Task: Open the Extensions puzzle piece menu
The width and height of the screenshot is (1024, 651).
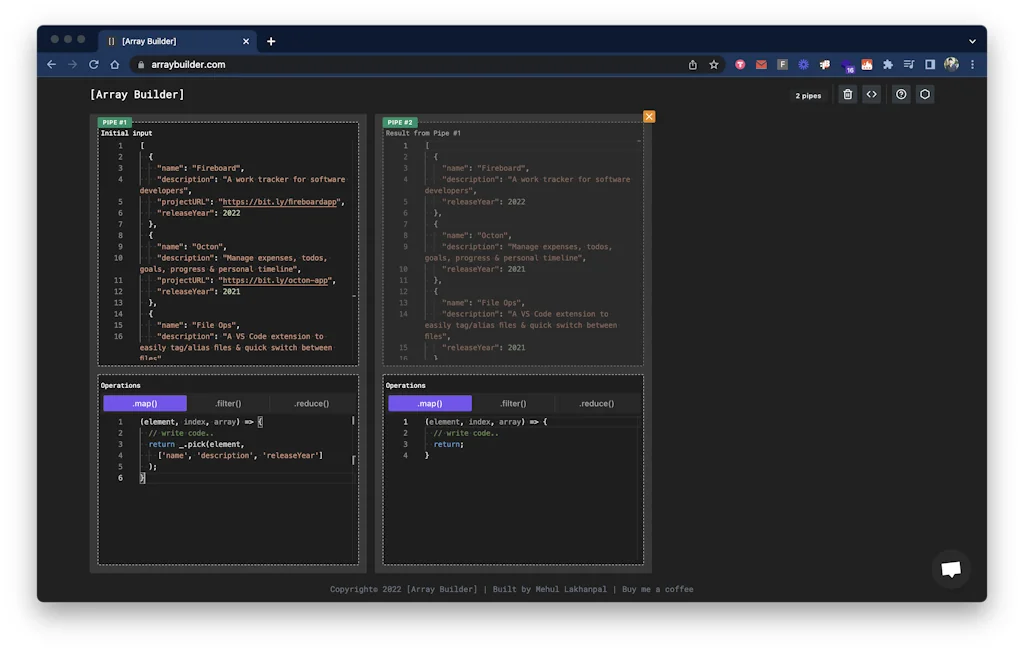Action: point(888,65)
